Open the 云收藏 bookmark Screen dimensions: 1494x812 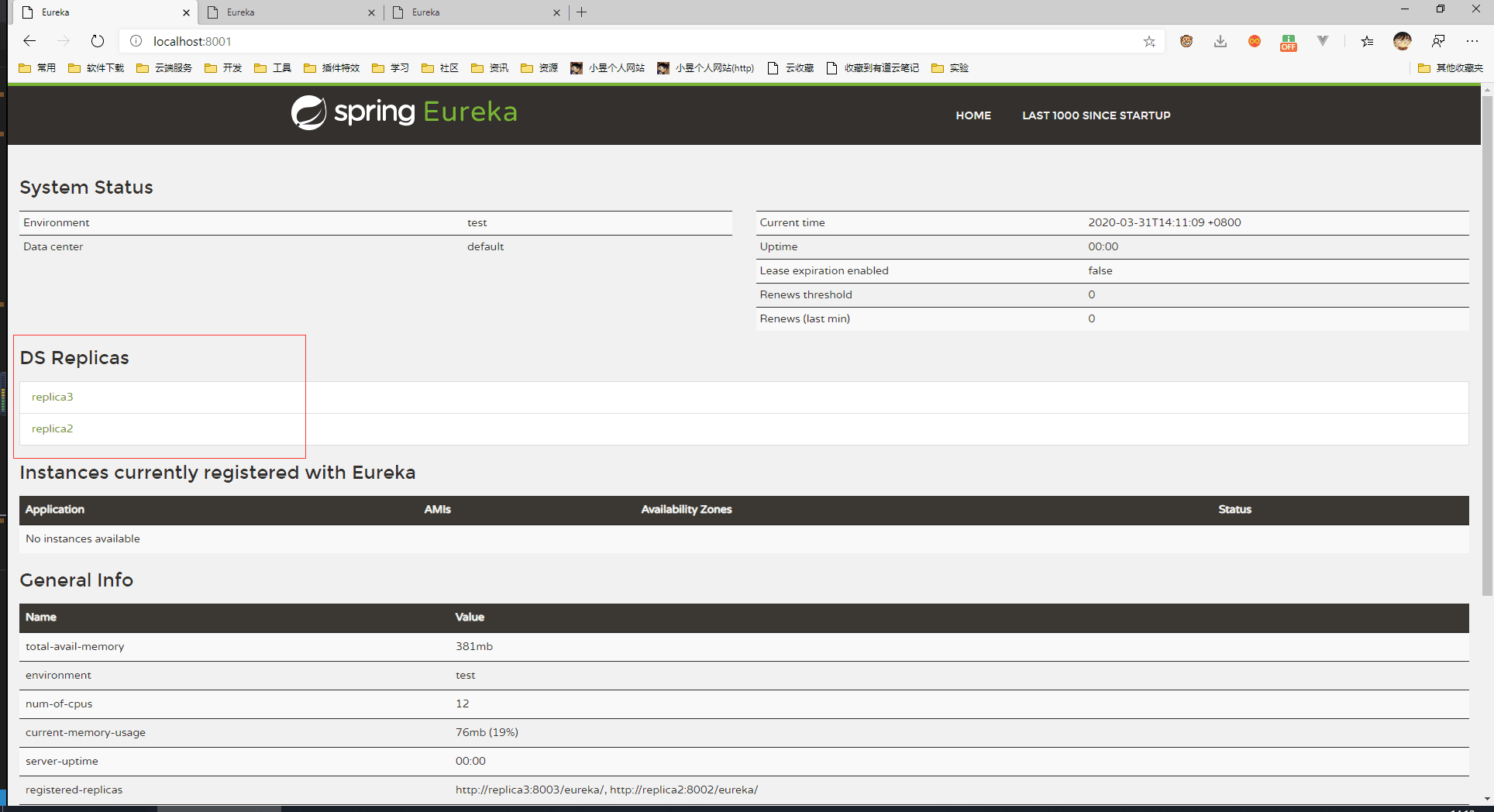790,68
